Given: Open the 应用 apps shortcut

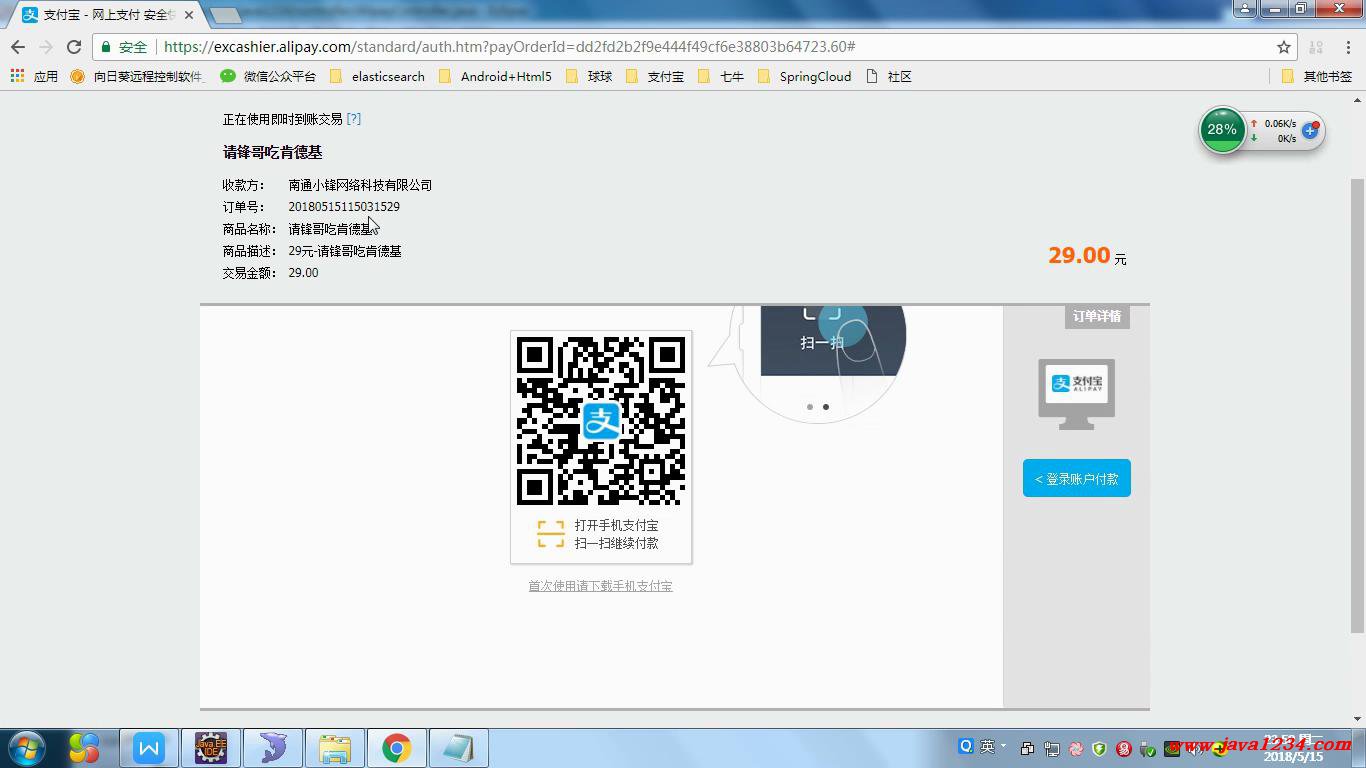Looking at the screenshot, I should 34,76.
